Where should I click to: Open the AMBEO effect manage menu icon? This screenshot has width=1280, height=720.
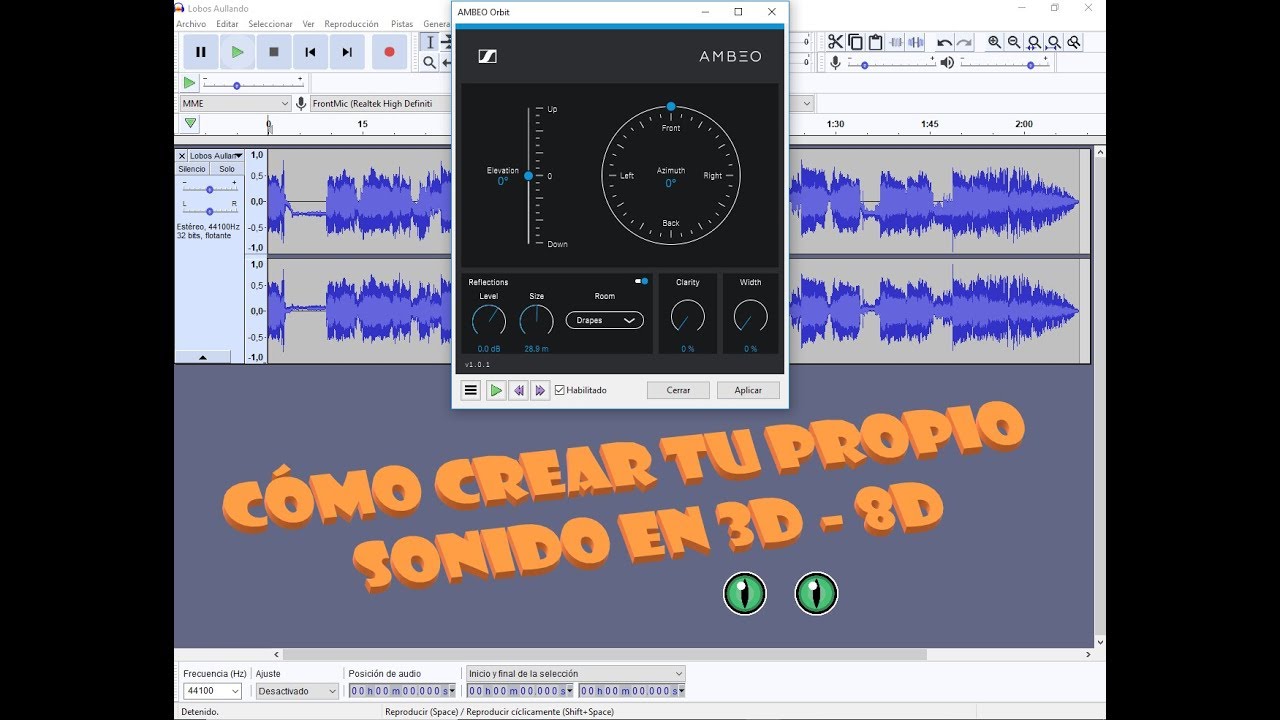click(x=471, y=390)
